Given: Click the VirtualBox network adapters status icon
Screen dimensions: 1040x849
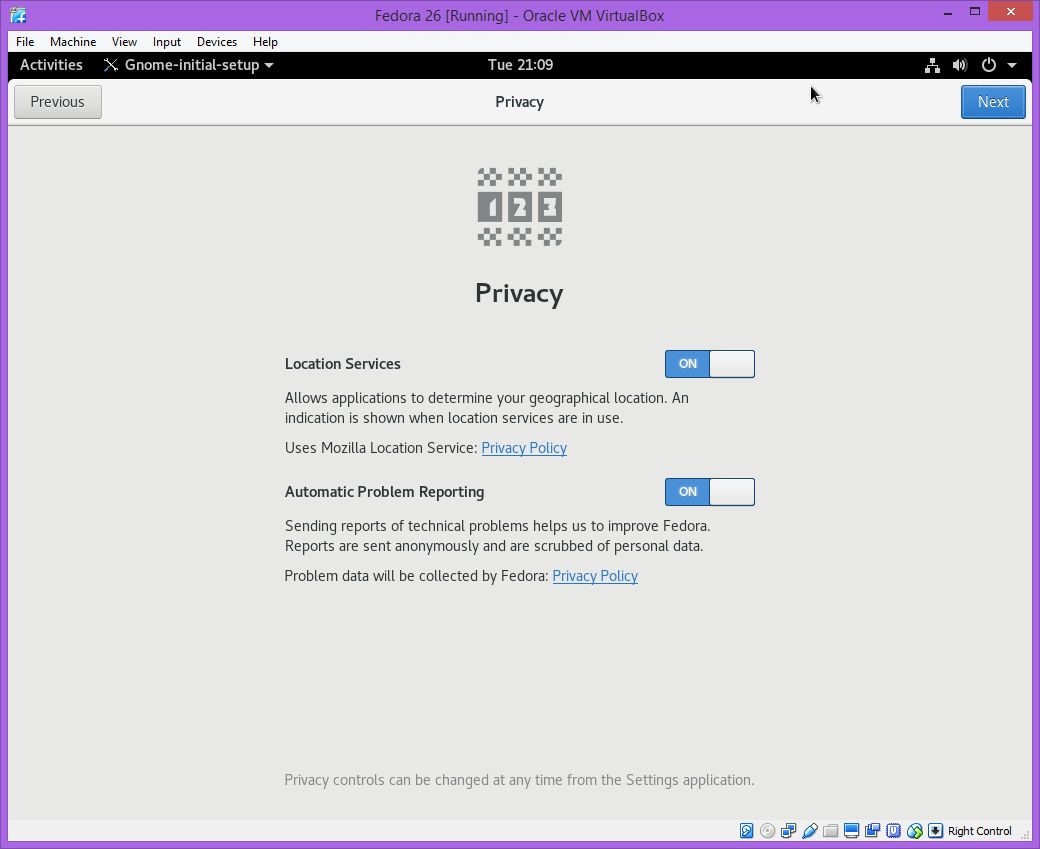Looking at the screenshot, I should (x=789, y=830).
